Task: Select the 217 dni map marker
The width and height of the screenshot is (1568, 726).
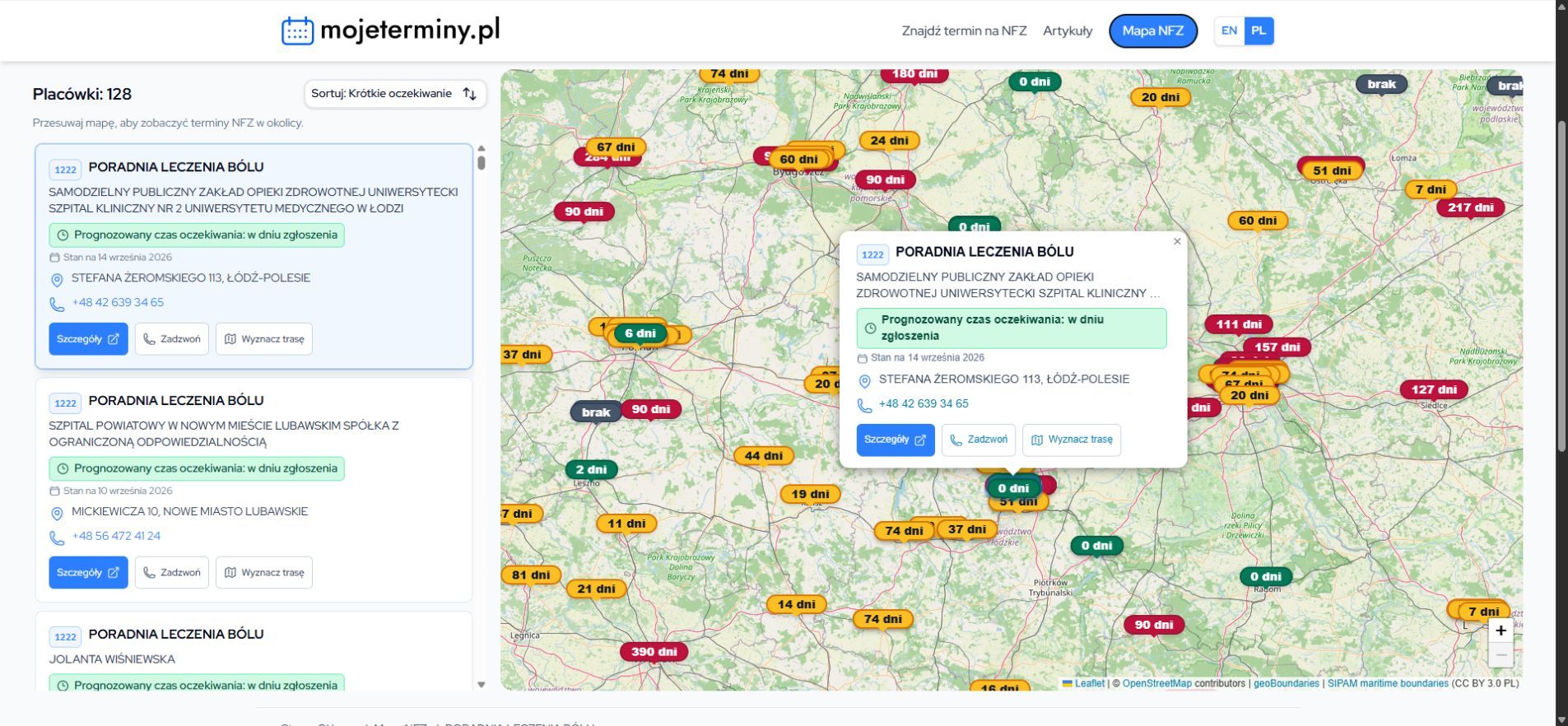Action: 1471,207
